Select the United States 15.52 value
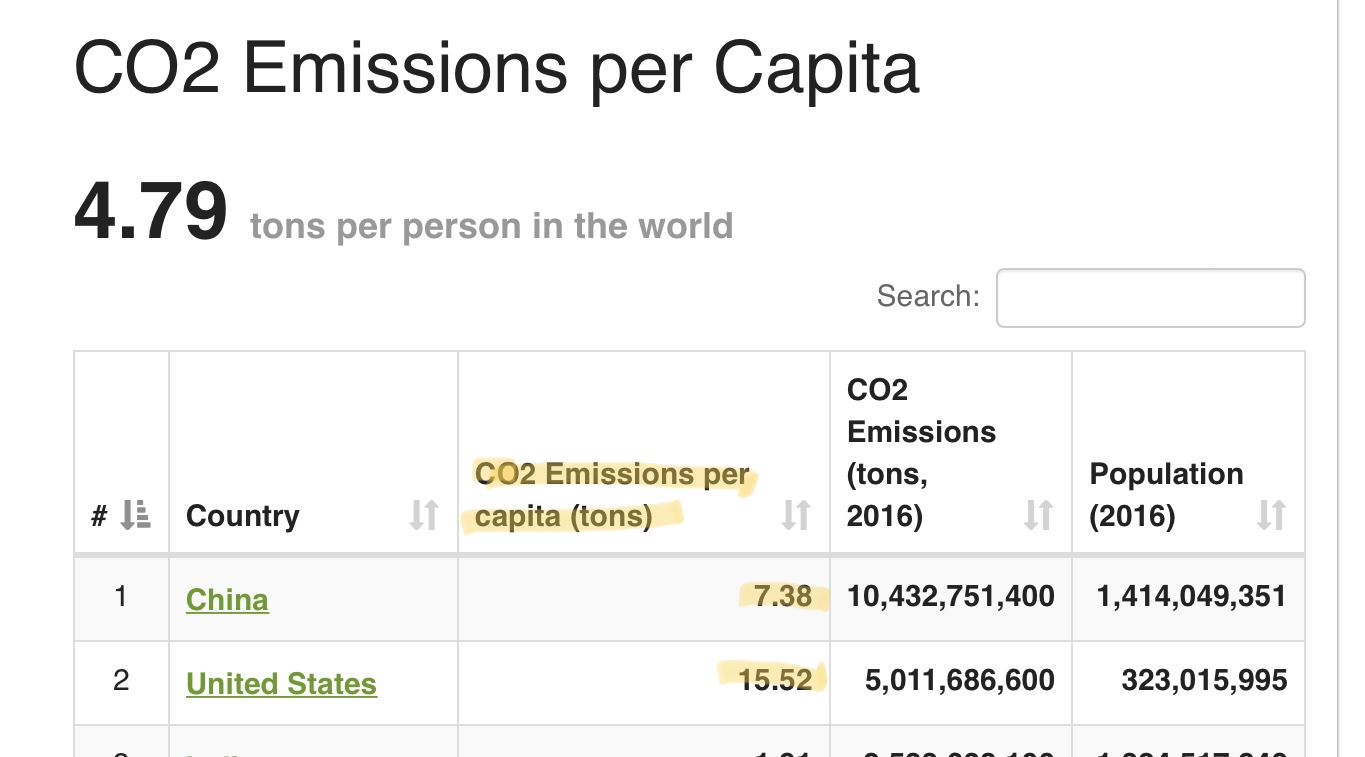 [775, 681]
